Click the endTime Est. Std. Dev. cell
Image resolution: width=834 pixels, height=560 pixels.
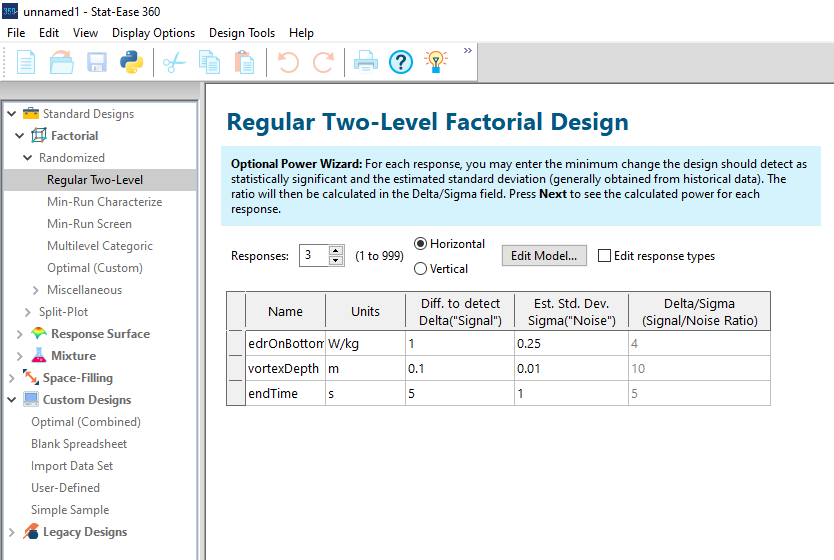click(x=571, y=394)
